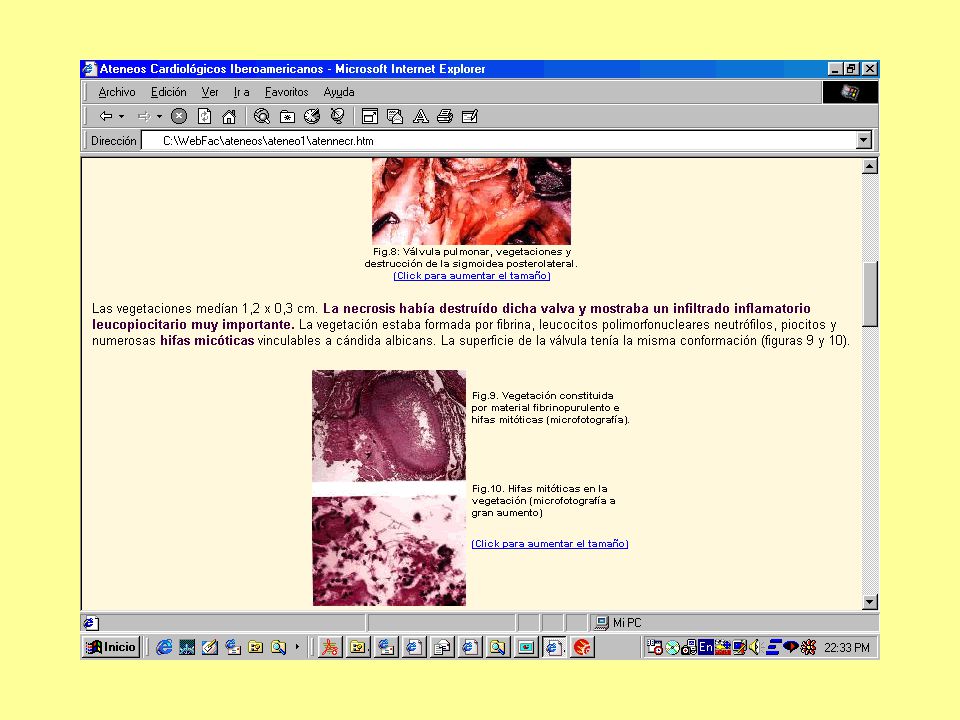
Task: Launch Internet Explorer from quick launch
Action: click(x=163, y=647)
